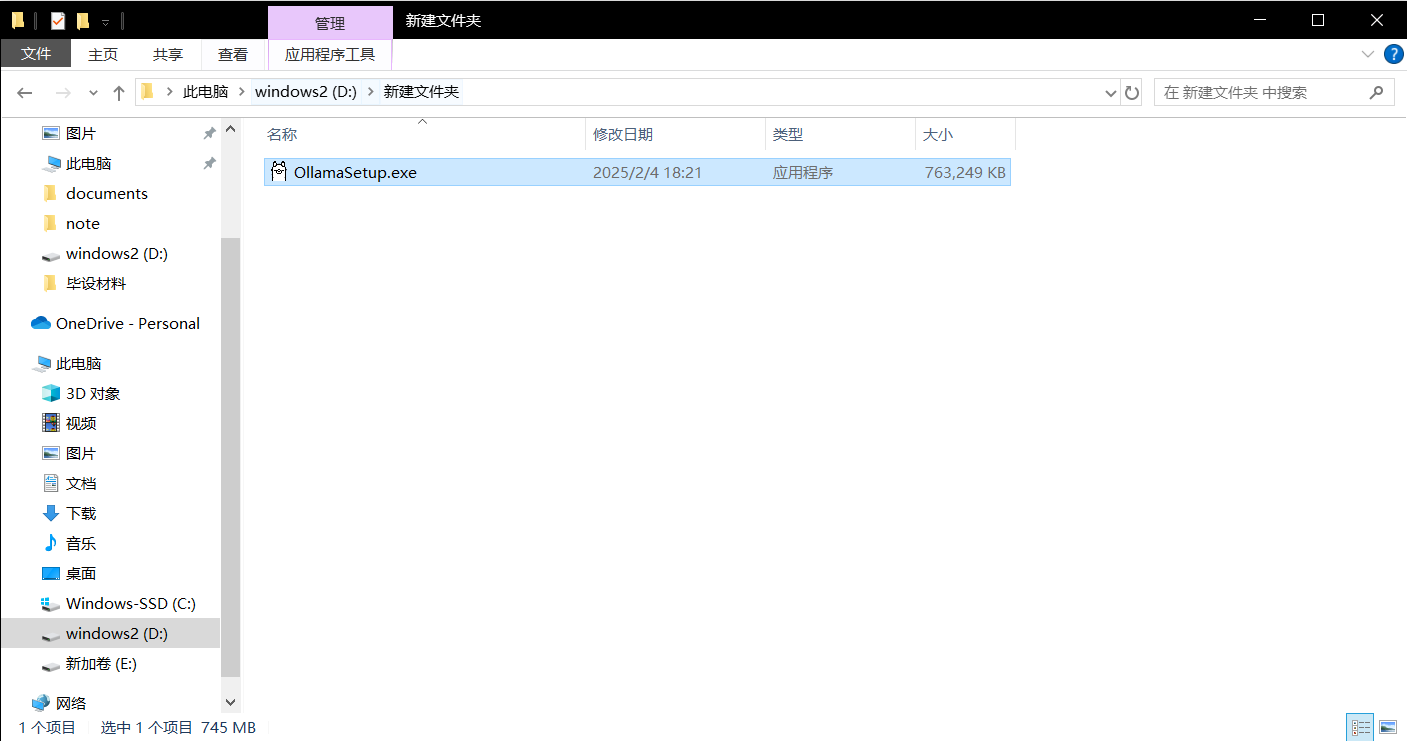
Task: Open Quick Access Toolbar customize dropdown
Action: [105, 21]
